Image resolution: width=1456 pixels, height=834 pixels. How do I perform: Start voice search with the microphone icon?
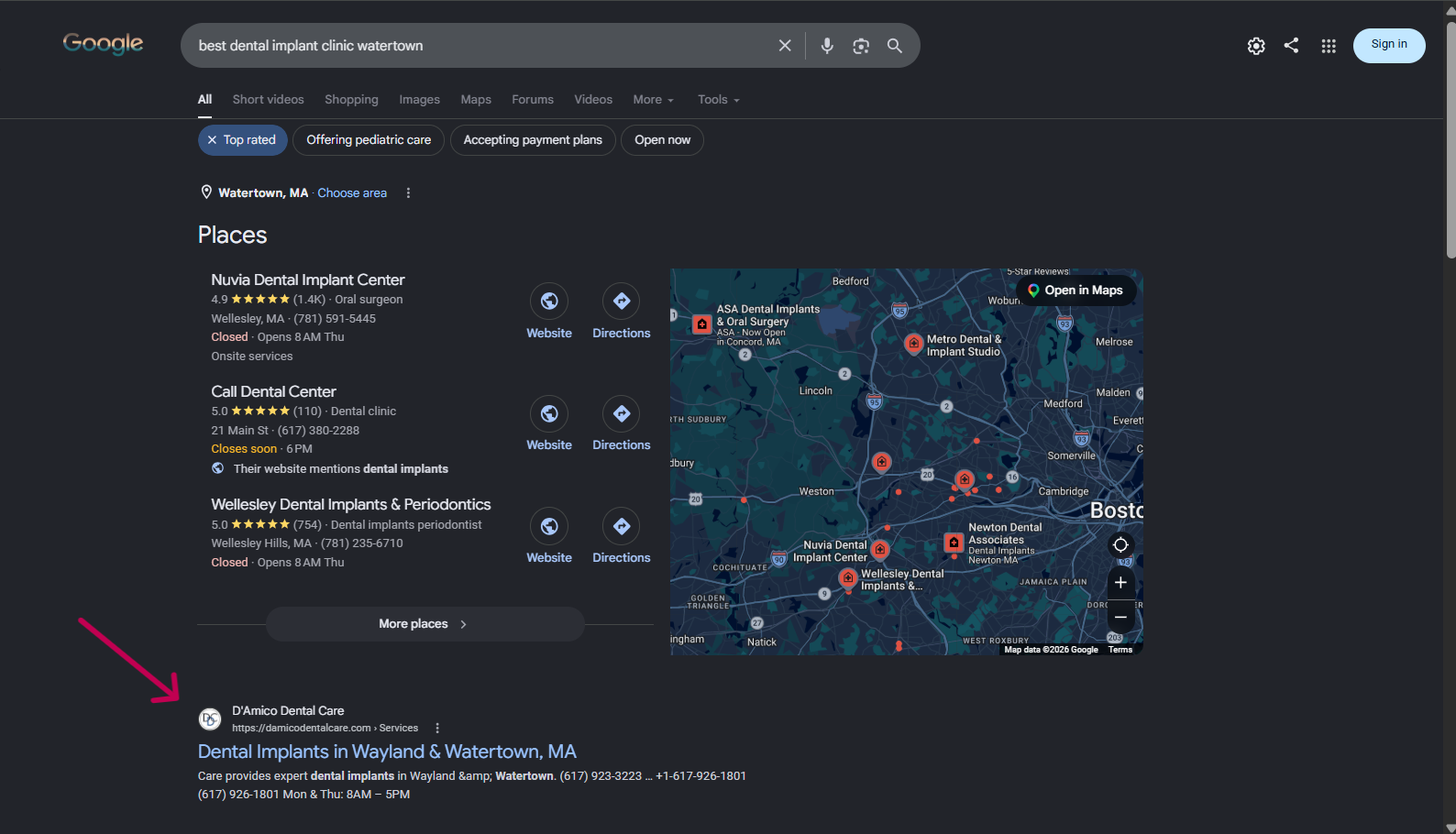point(827,46)
